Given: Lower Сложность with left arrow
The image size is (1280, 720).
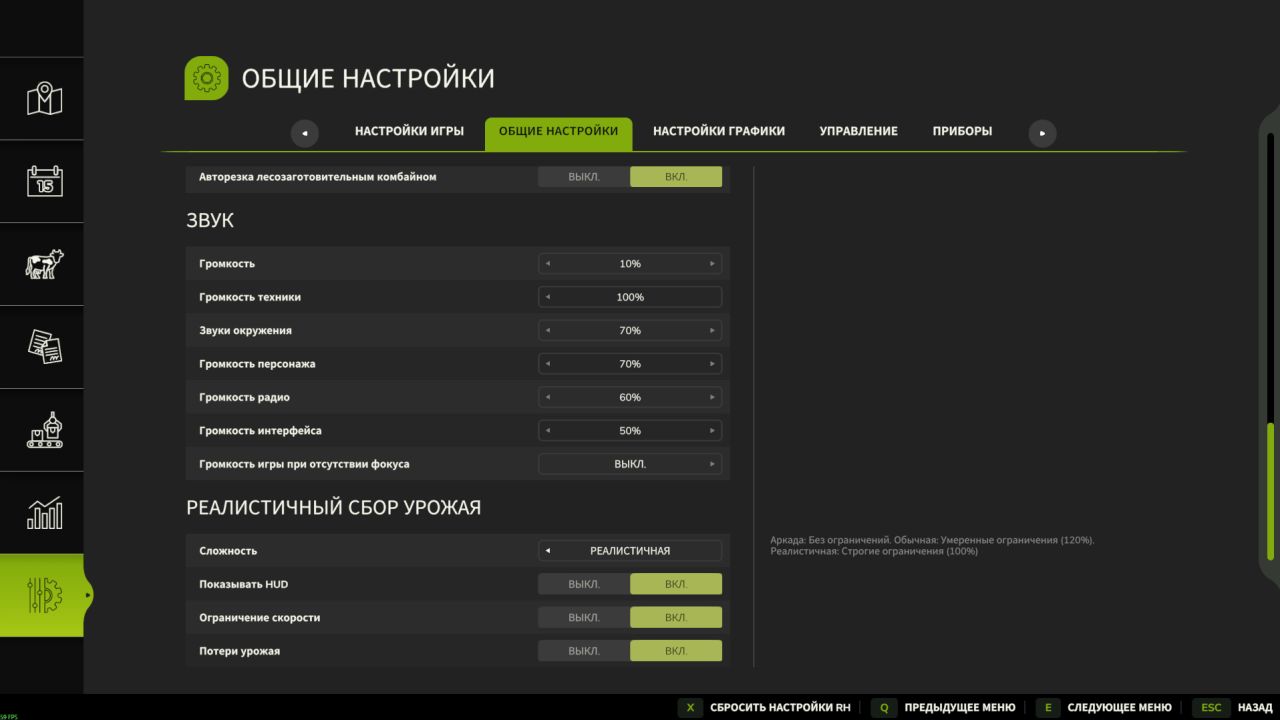Looking at the screenshot, I should [x=548, y=551].
